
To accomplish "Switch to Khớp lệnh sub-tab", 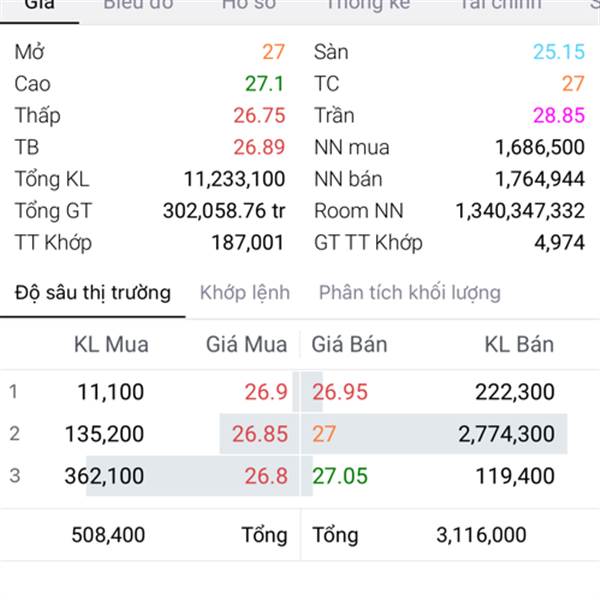I will [245, 293].
